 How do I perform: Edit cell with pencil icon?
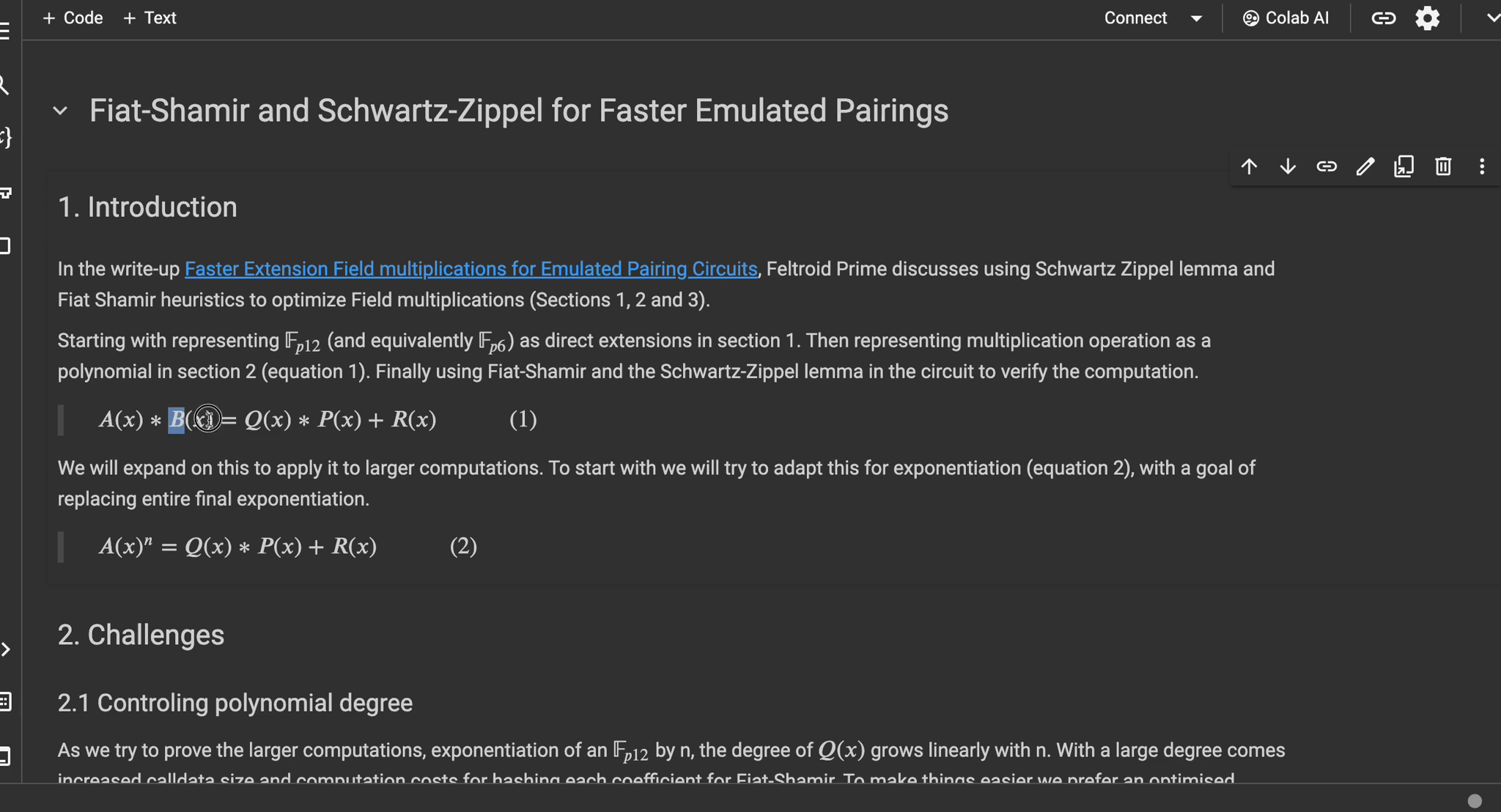1365,166
